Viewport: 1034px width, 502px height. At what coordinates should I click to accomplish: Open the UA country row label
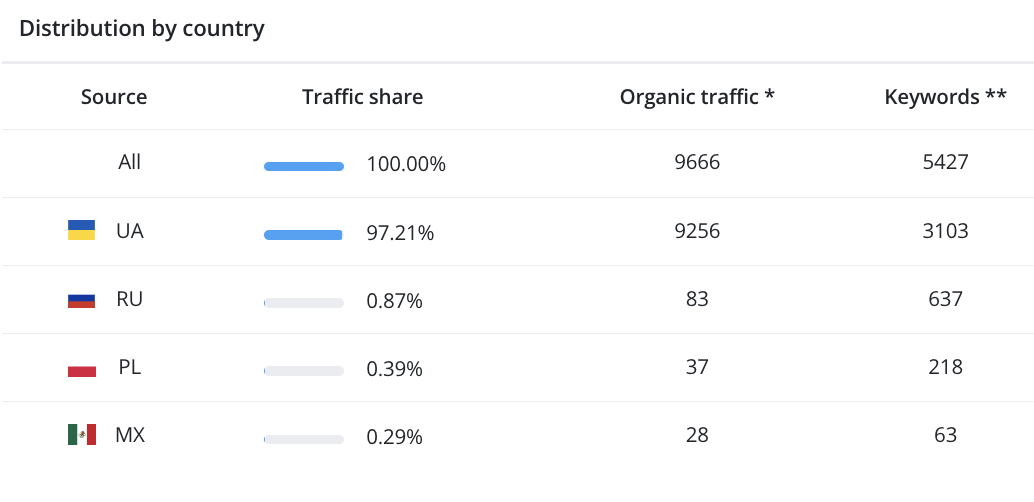[130, 231]
